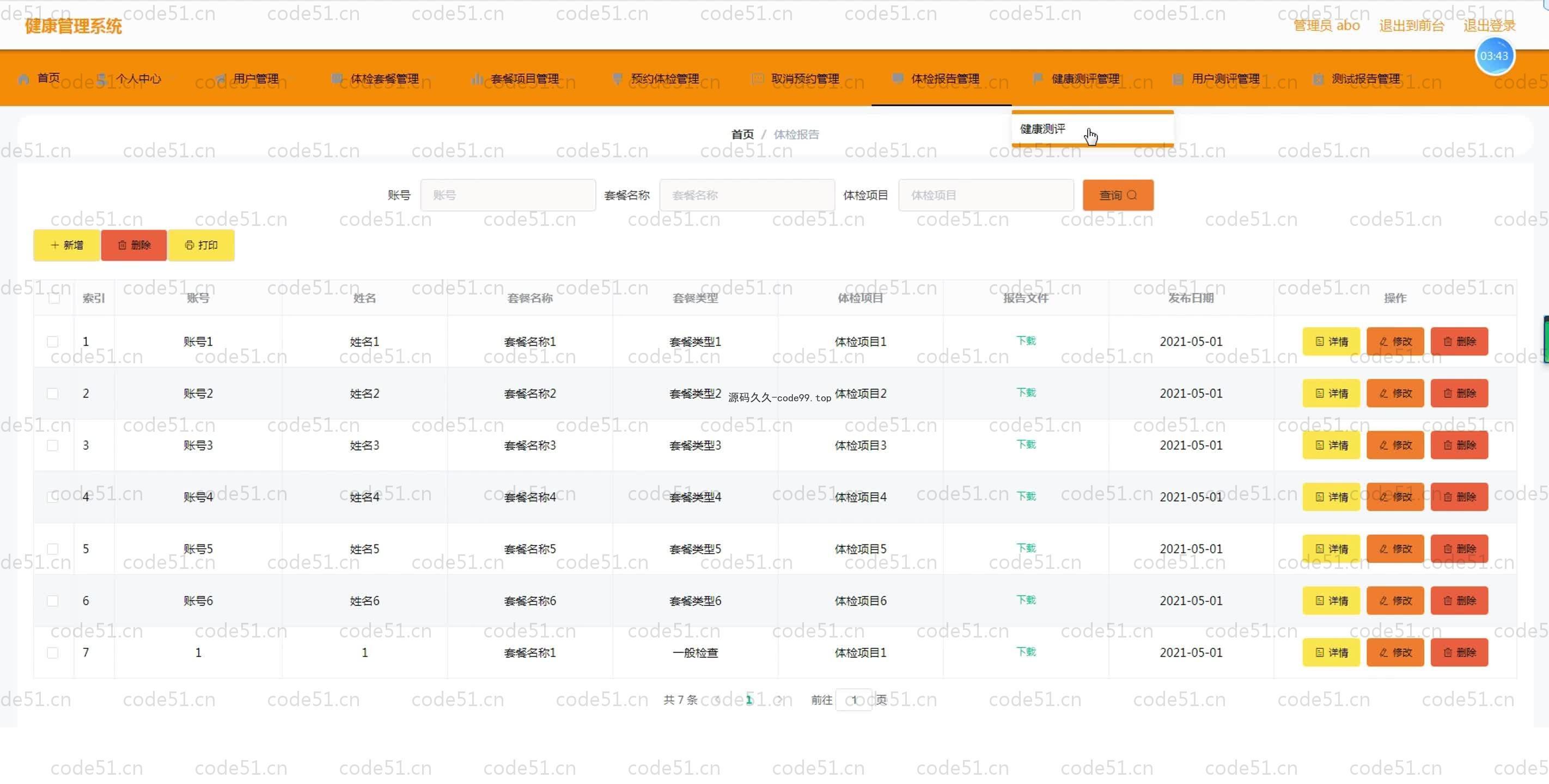Toggle the select-all header checkbox
Viewport: 1549px width, 784px height.
[54, 298]
